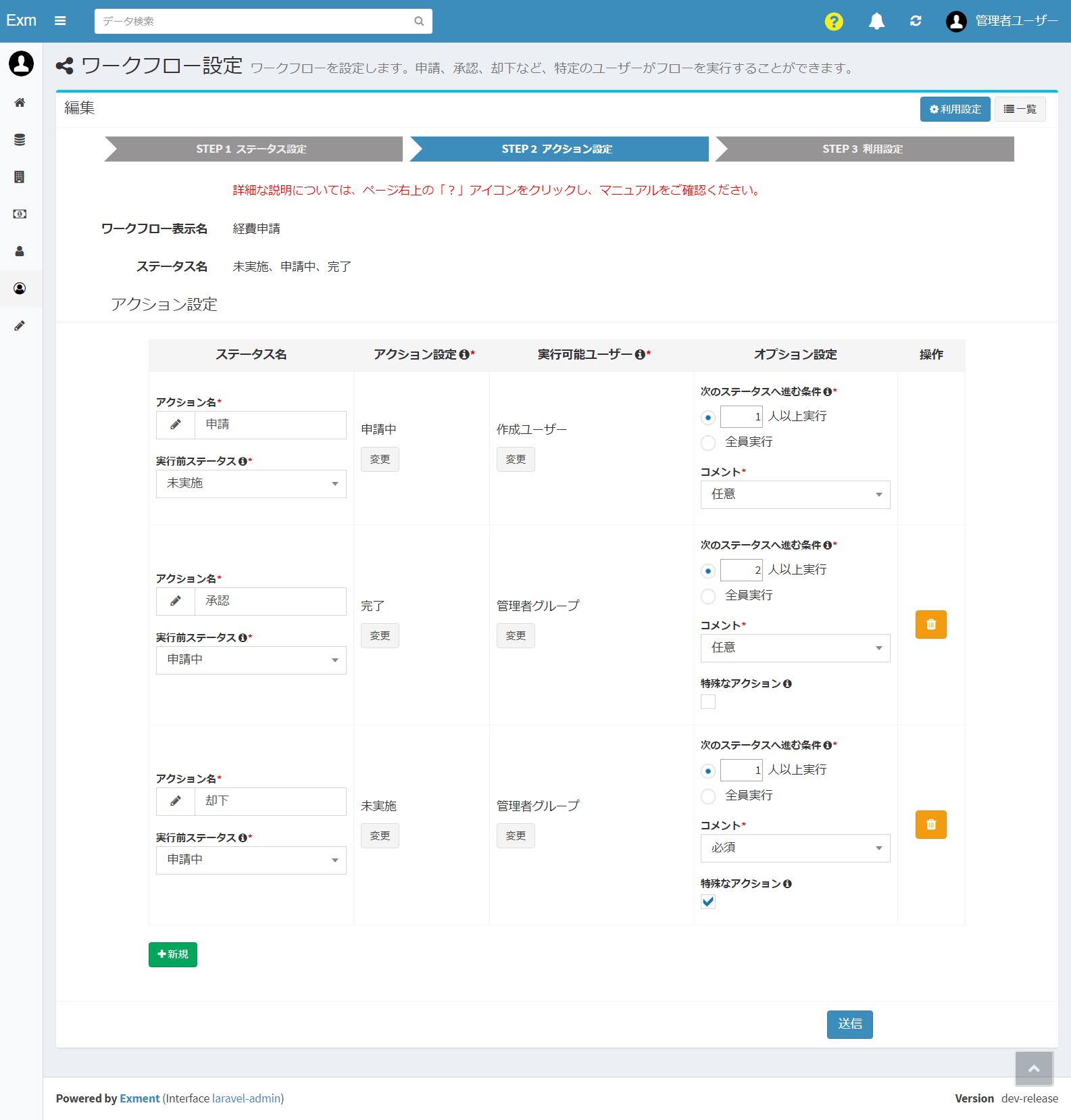This screenshot has width=1071, height=1120.
Task: Click the refresh arrows icon in header
Action: (916, 21)
